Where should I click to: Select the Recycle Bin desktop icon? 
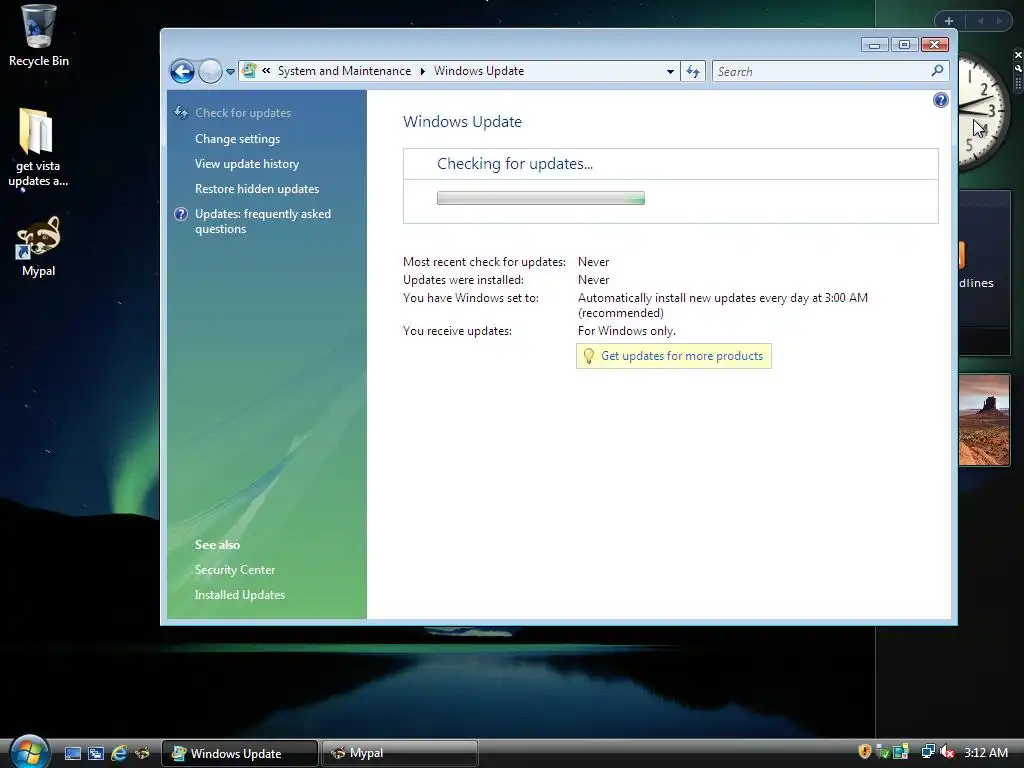point(39,35)
